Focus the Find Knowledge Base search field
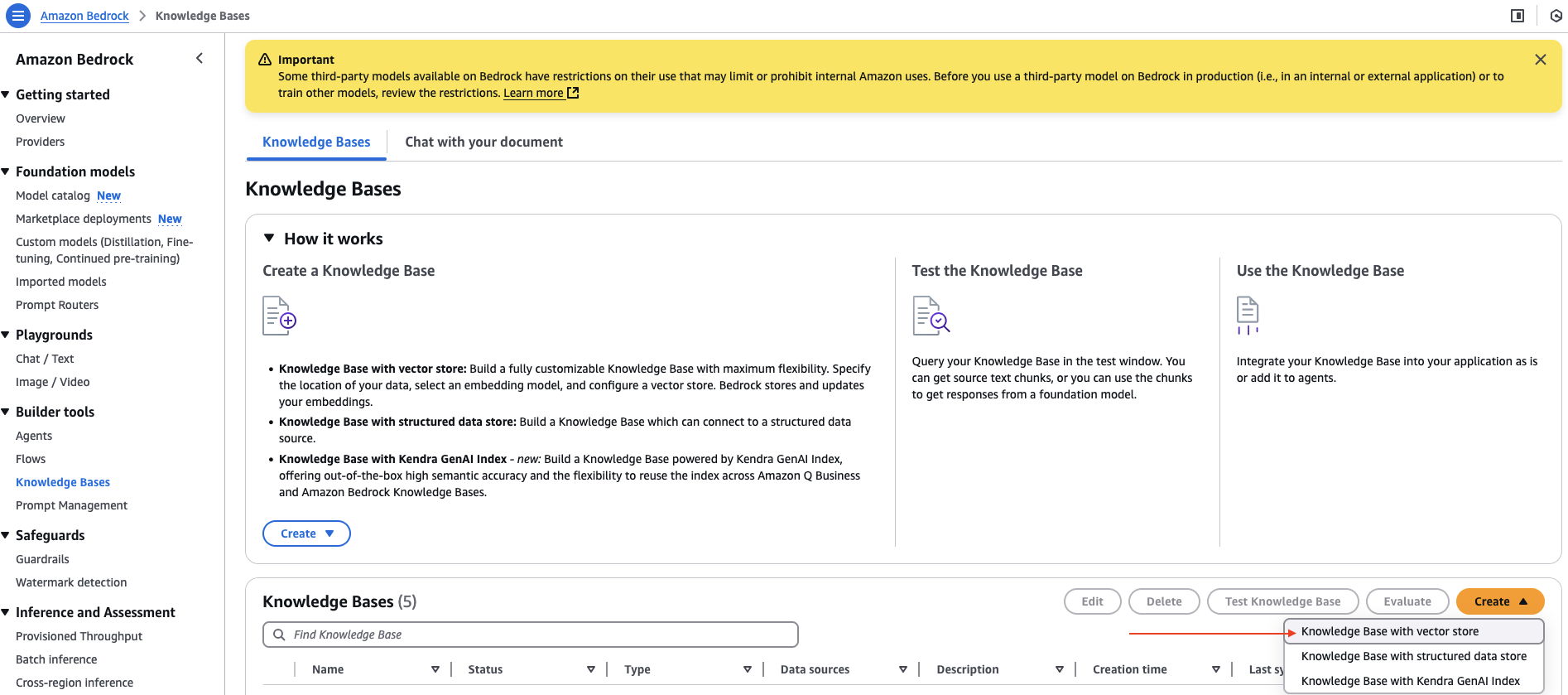This screenshot has height=695, width=1568. point(530,635)
